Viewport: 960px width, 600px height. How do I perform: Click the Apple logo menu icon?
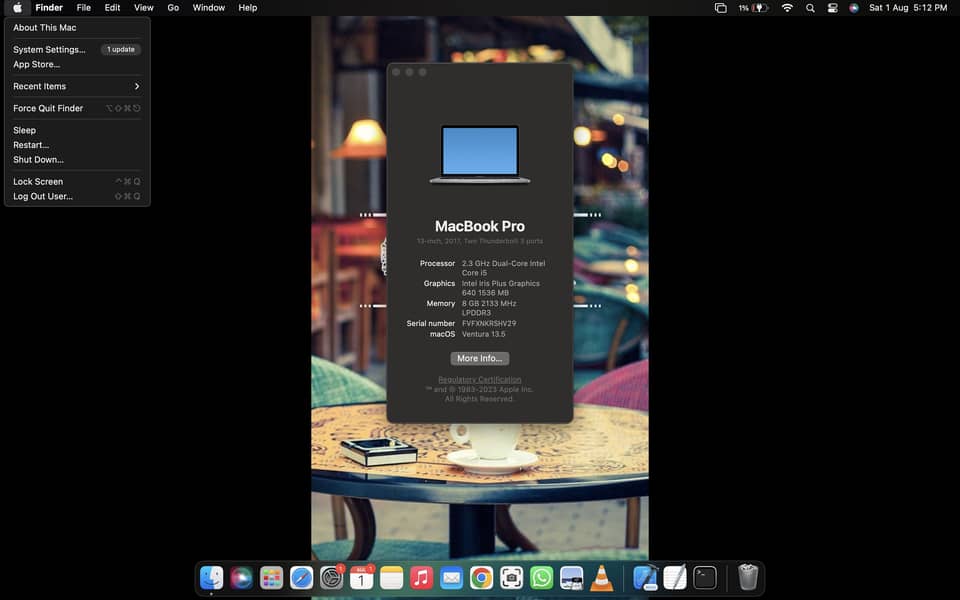(x=18, y=8)
